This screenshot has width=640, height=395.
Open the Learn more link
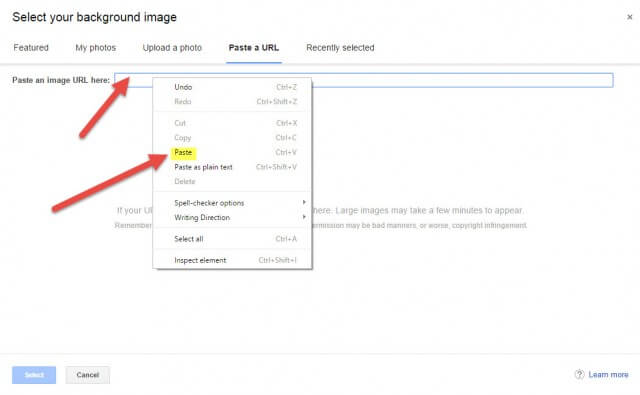click(608, 375)
